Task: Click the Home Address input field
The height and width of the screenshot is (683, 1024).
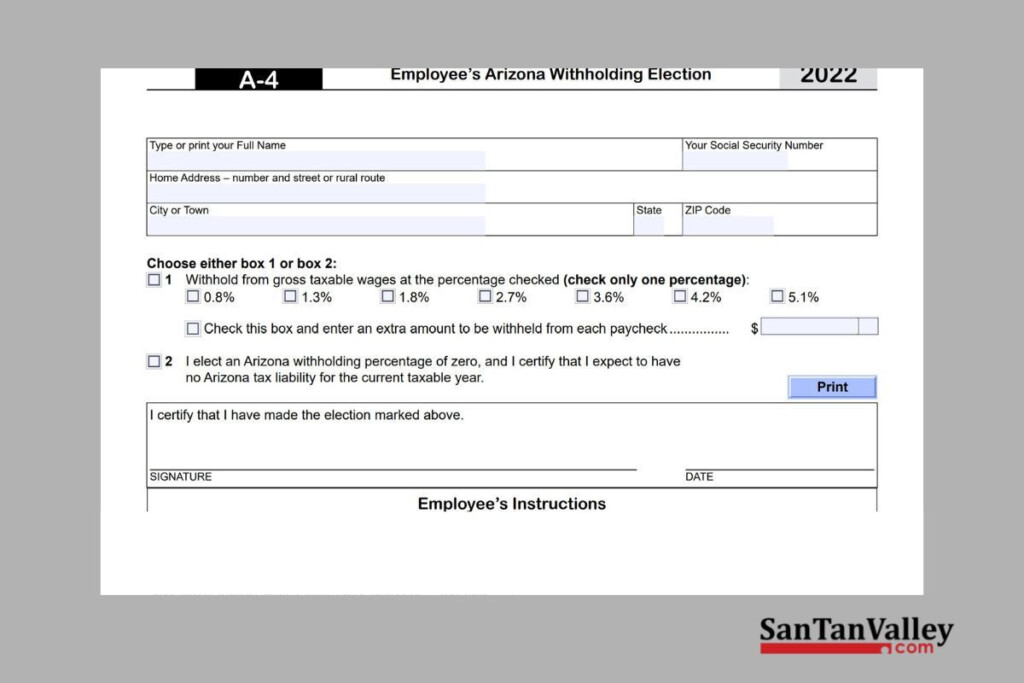Action: (316, 193)
